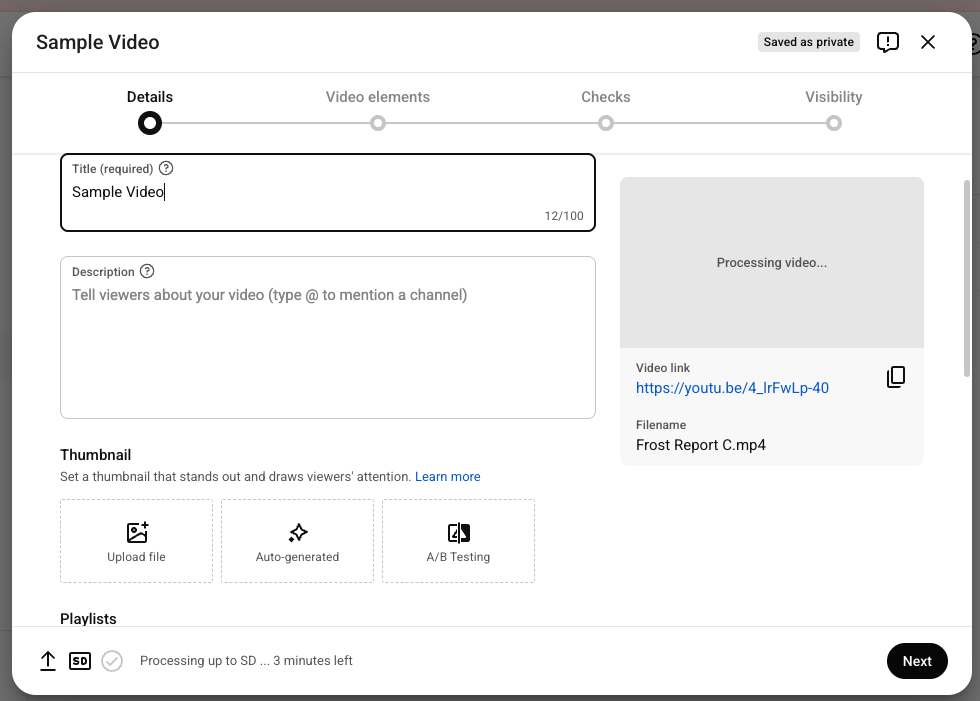This screenshot has height=701, width=980.
Task: Jump to the Checks step
Action: tap(606, 122)
